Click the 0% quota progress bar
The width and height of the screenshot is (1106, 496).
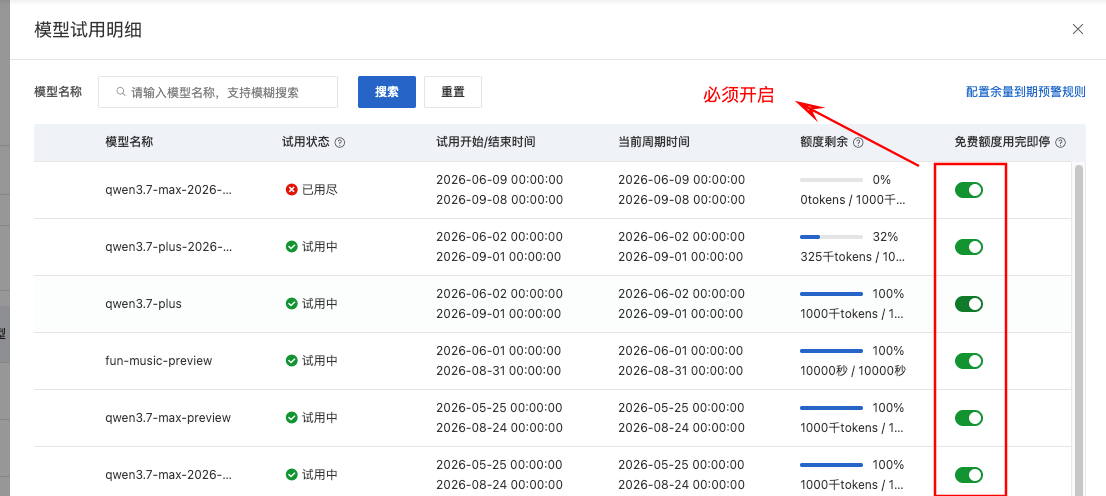click(832, 179)
